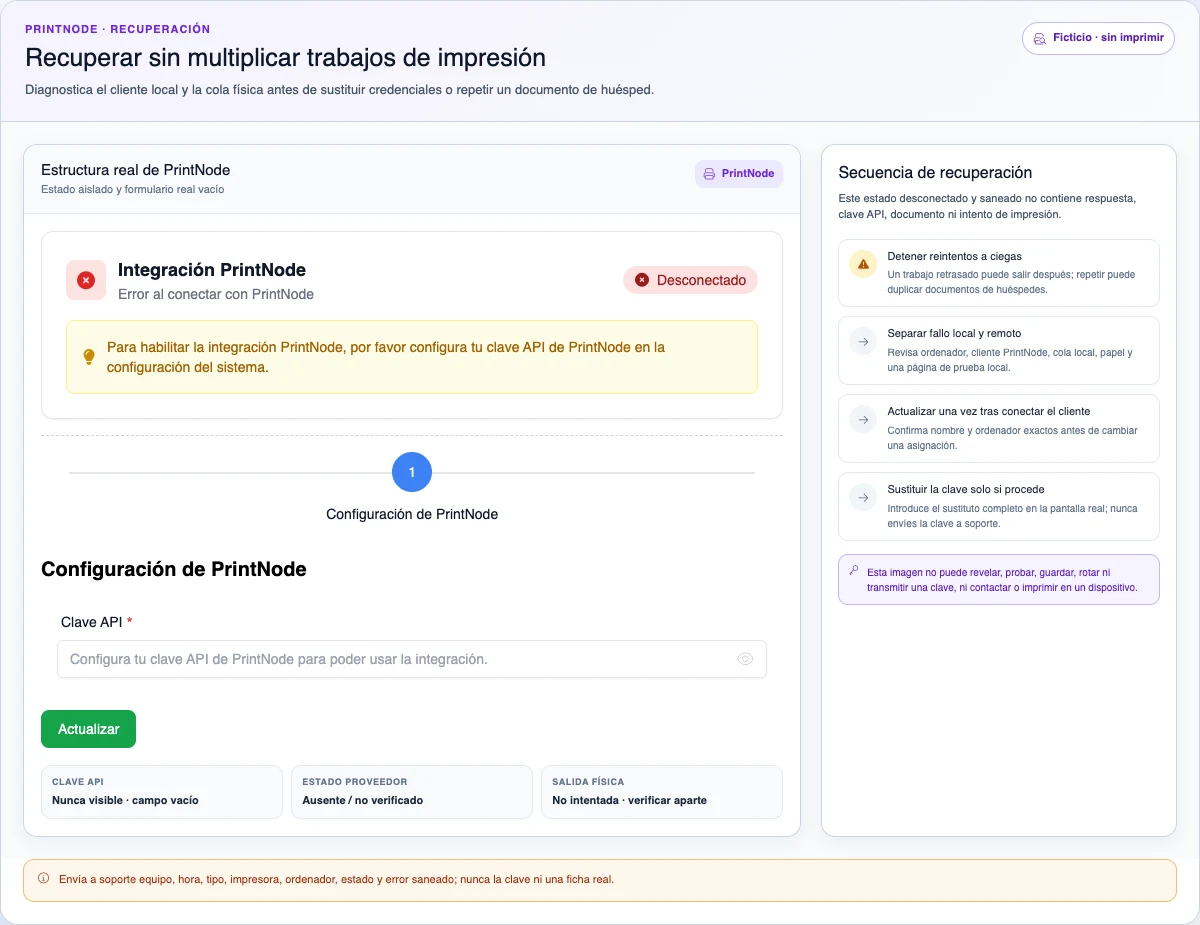Click the red error icon beside Integración PrintNode
The width and height of the screenshot is (1200, 925).
pyautogui.click(x=86, y=280)
